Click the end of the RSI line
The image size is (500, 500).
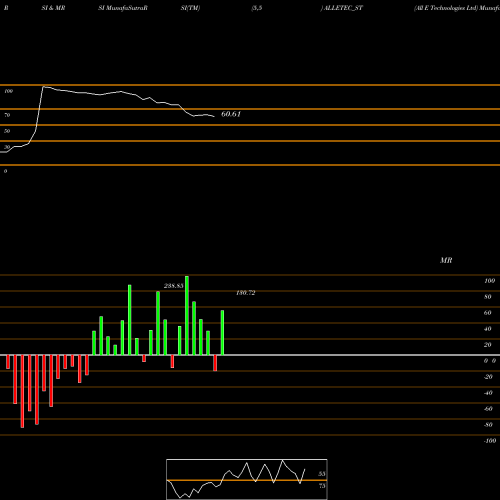coord(214,116)
